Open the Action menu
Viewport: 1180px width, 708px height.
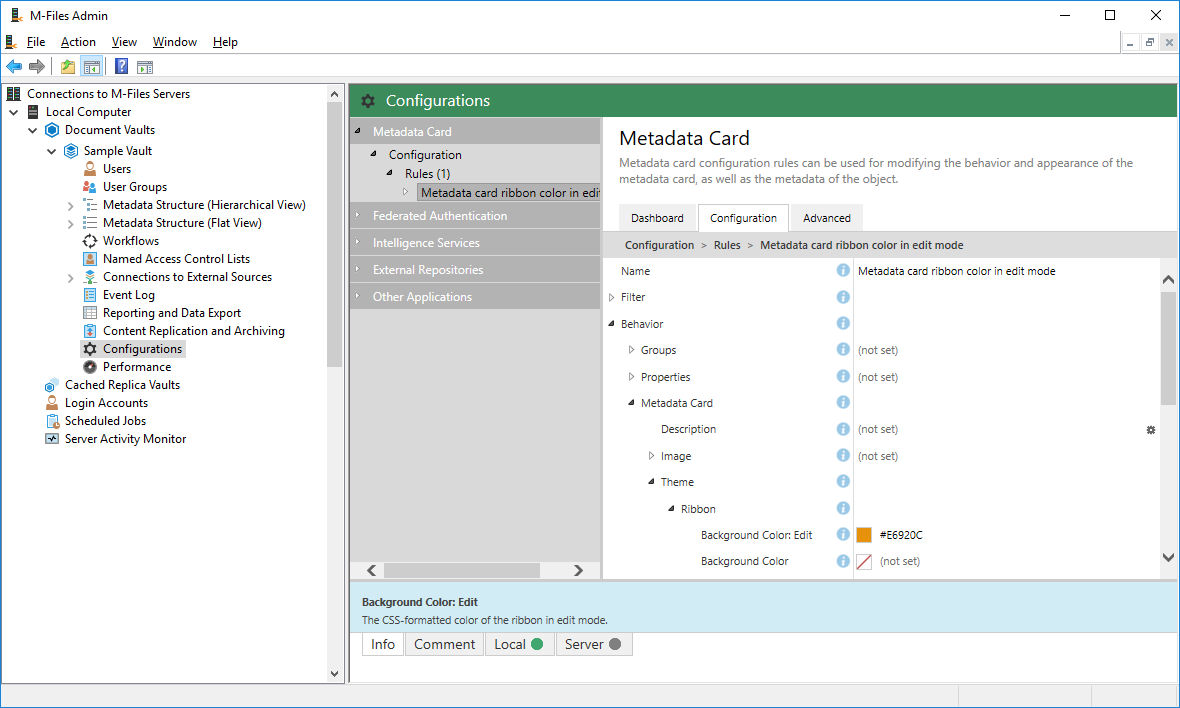tap(78, 42)
